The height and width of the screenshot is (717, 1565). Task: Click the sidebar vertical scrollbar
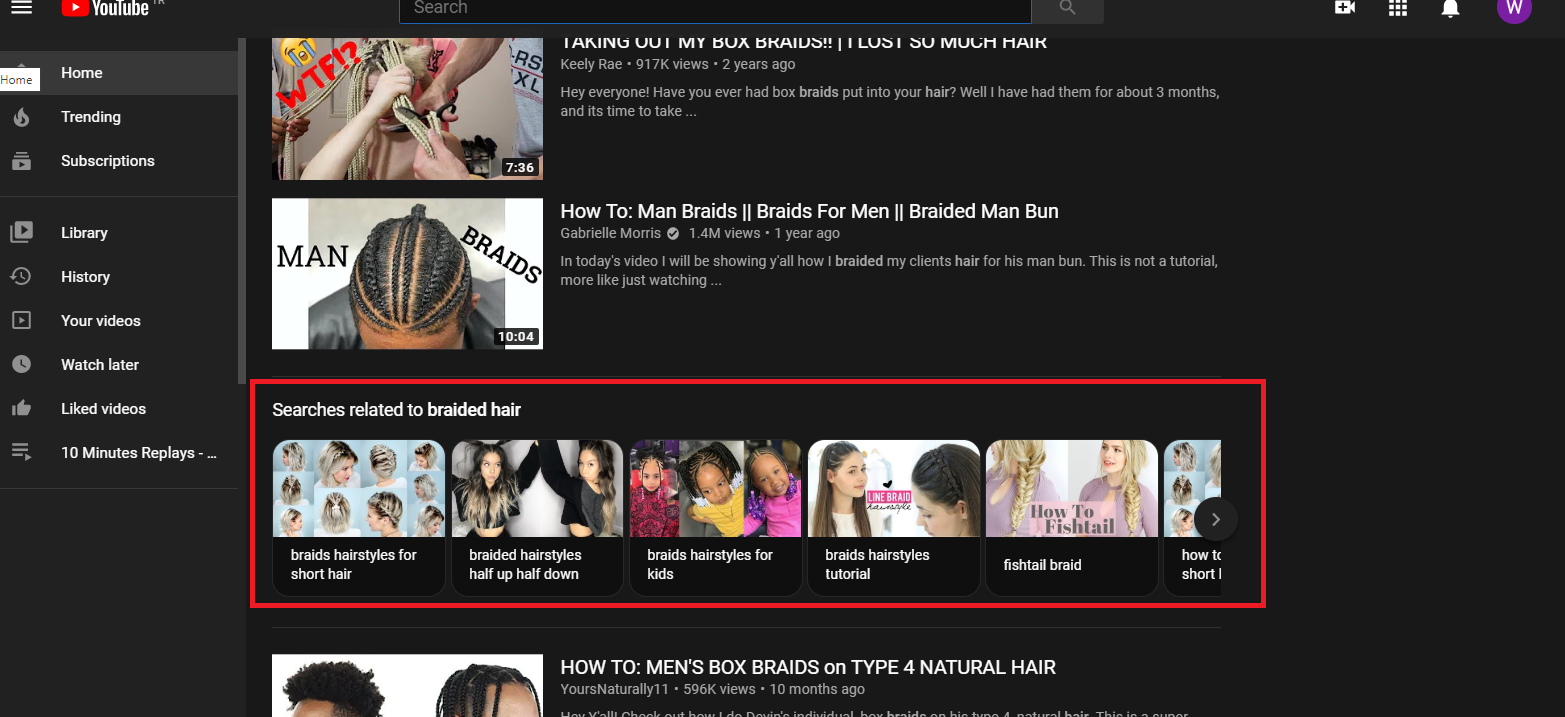[241, 210]
